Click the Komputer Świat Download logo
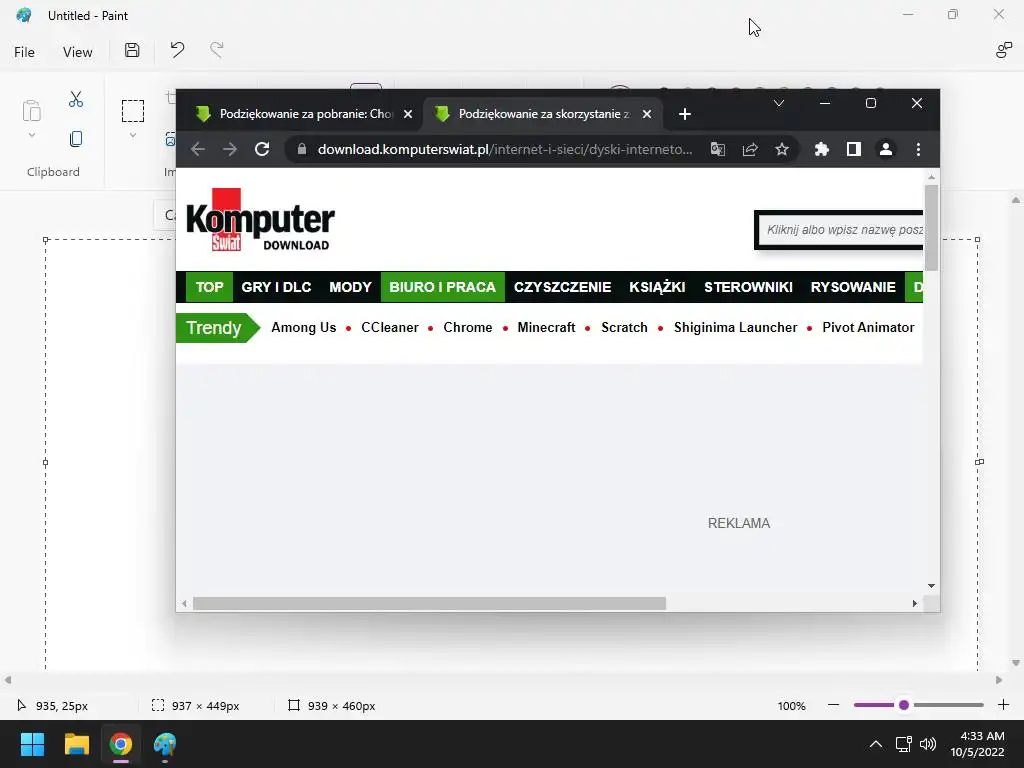Viewport: 1024px width, 768px height. pos(260,220)
